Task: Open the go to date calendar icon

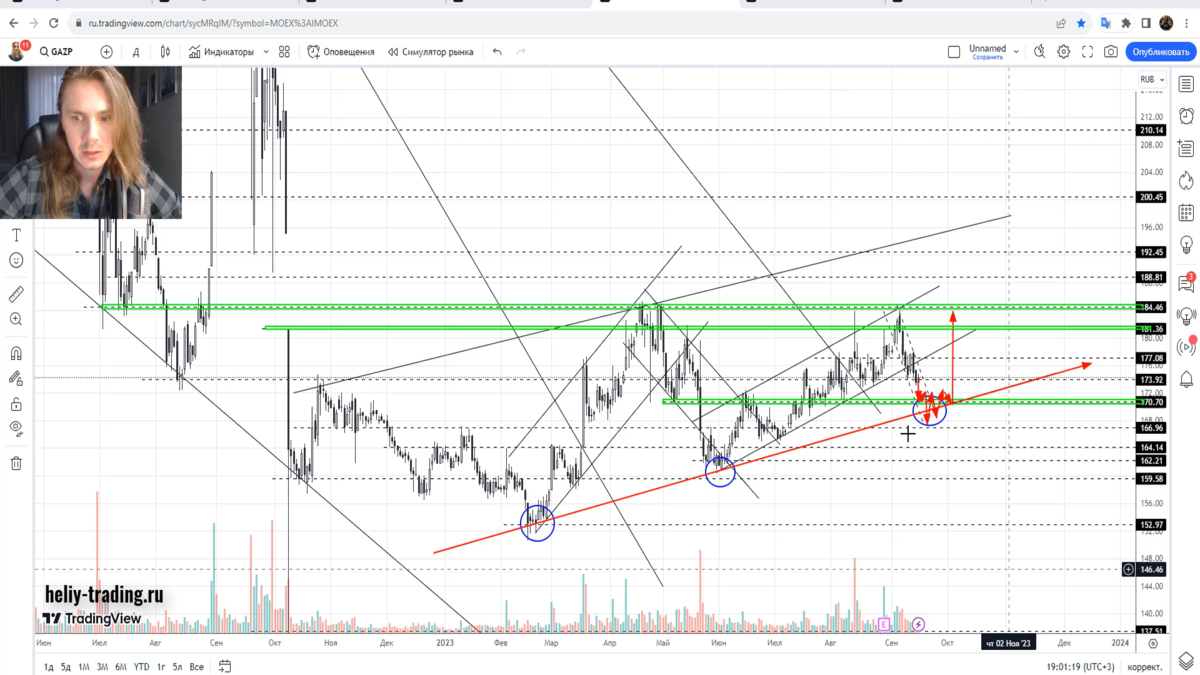Action: (225, 667)
